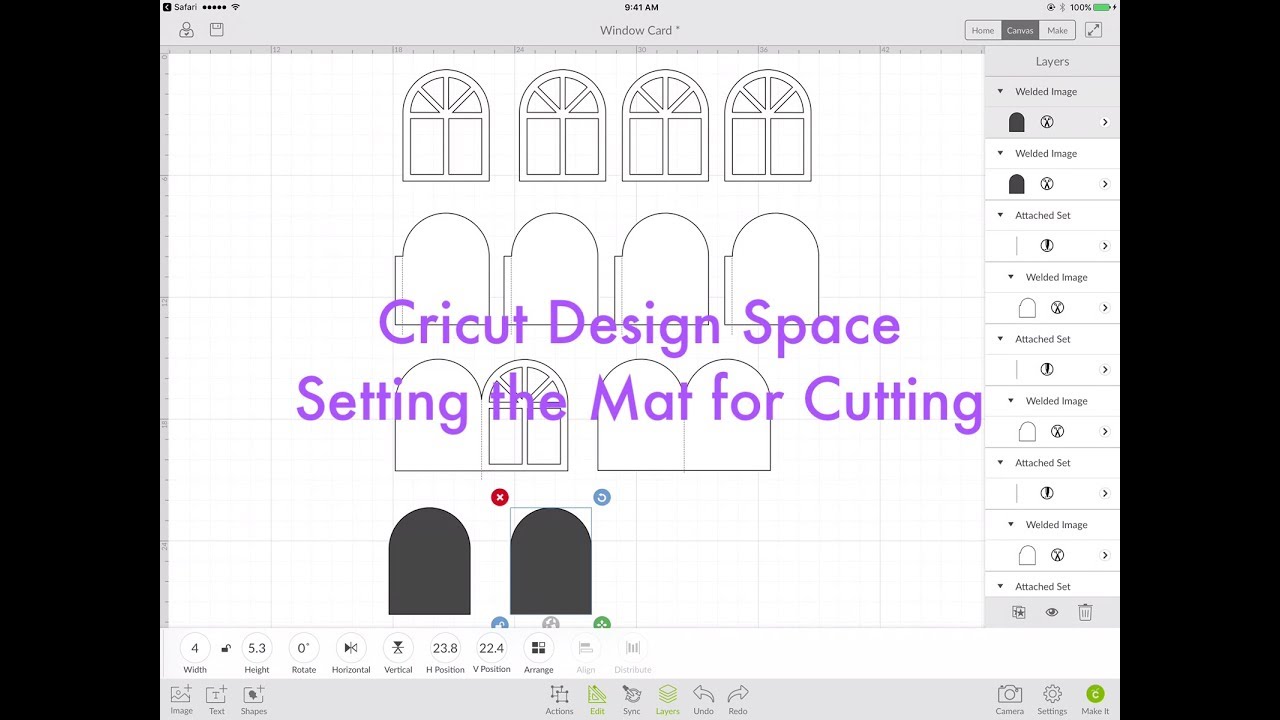Viewport: 1280px width, 720px height.
Task: Open the user profile icon
Action: coord(186,30)
